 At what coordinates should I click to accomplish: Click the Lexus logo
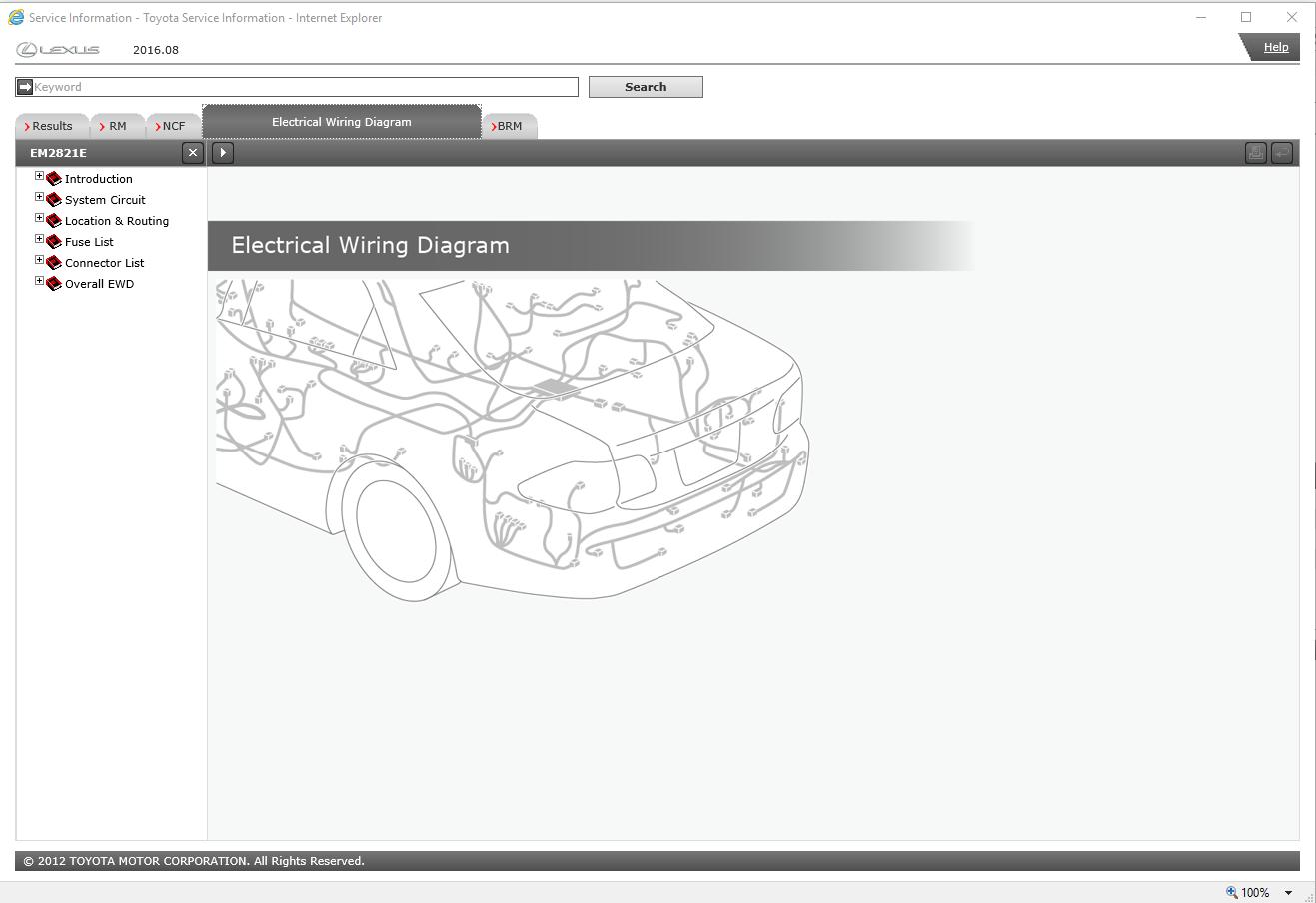(59, 50)
